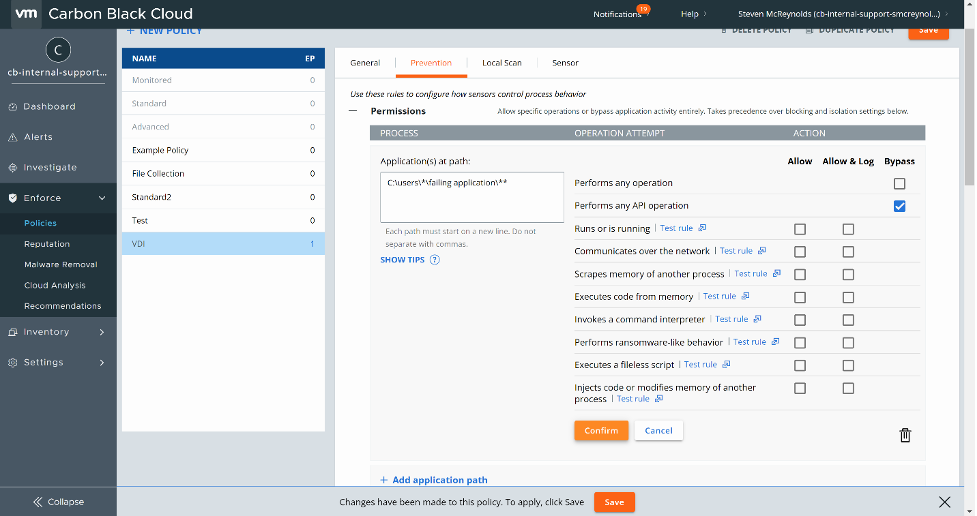Image resolution: width=977 pixels, height=516 pixels.
Task: Click the organization avatar circle C
Action: 58,50
